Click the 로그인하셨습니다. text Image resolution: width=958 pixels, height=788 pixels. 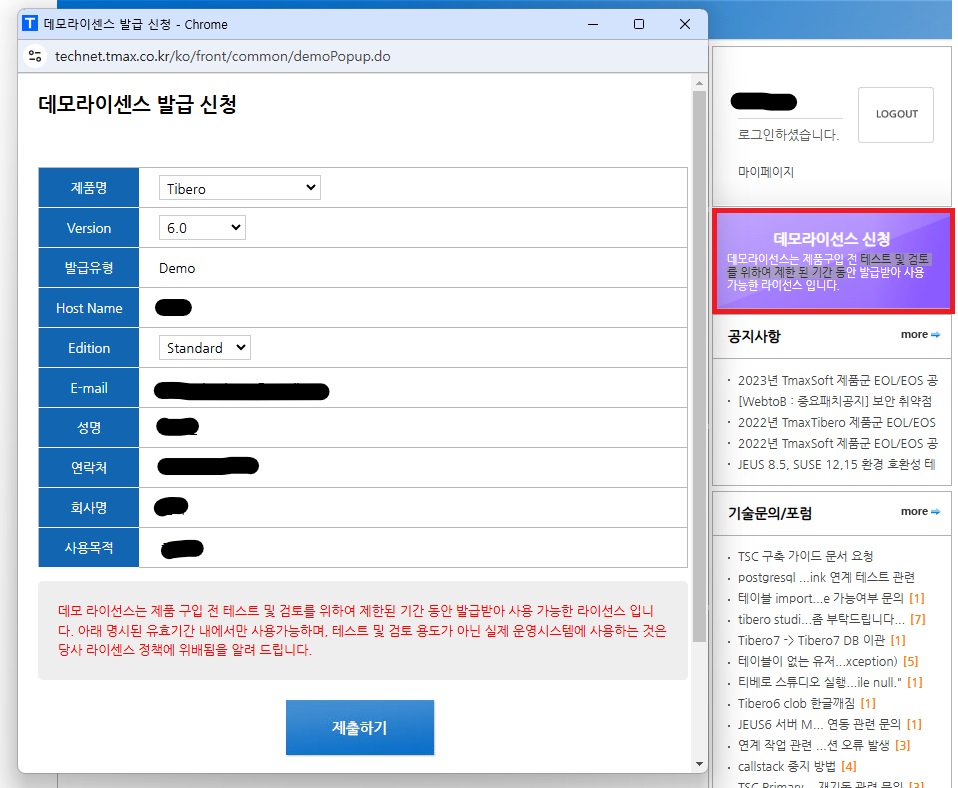pos(788,134)
